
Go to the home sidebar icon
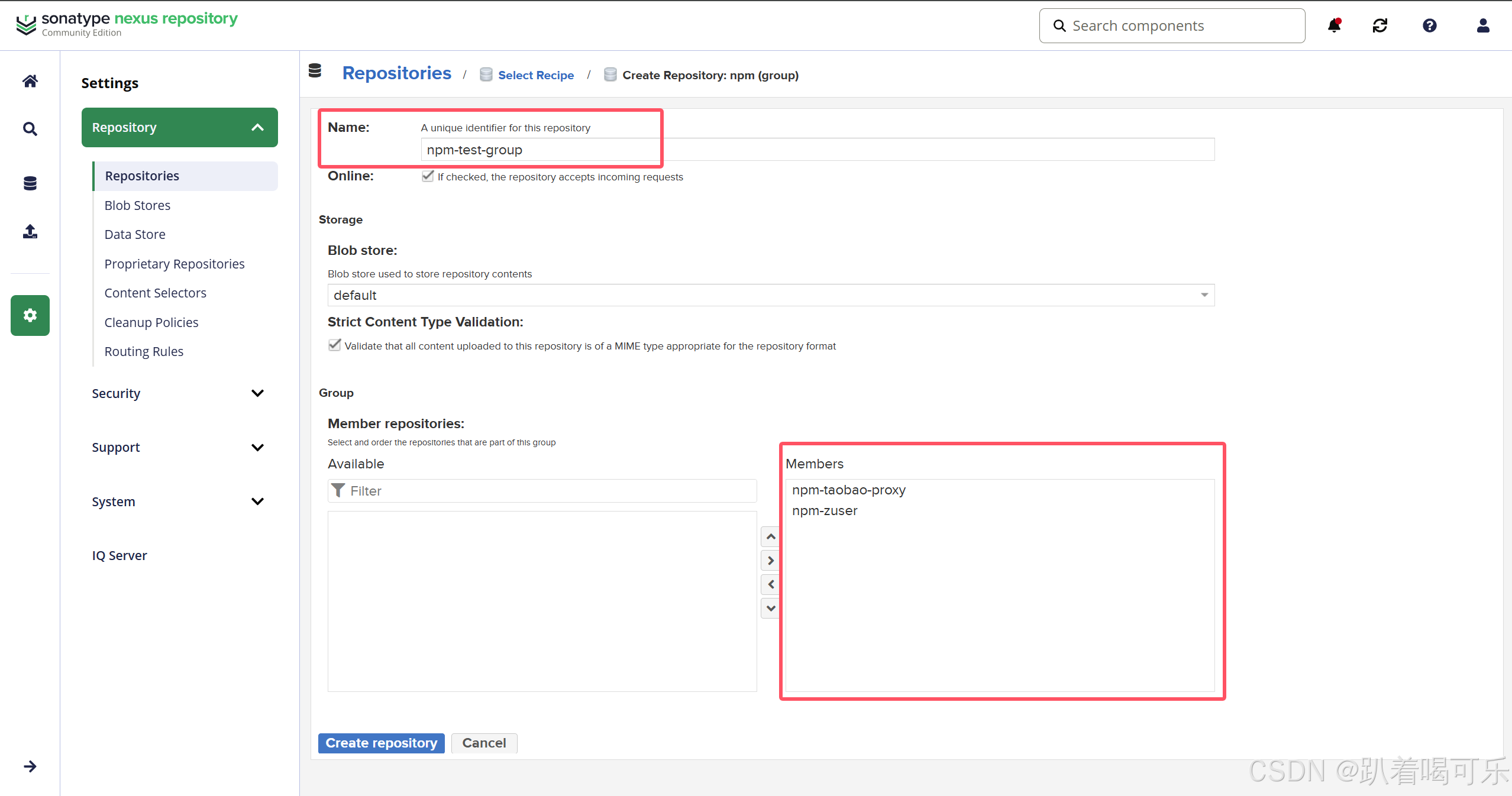[x=30, y=81]
